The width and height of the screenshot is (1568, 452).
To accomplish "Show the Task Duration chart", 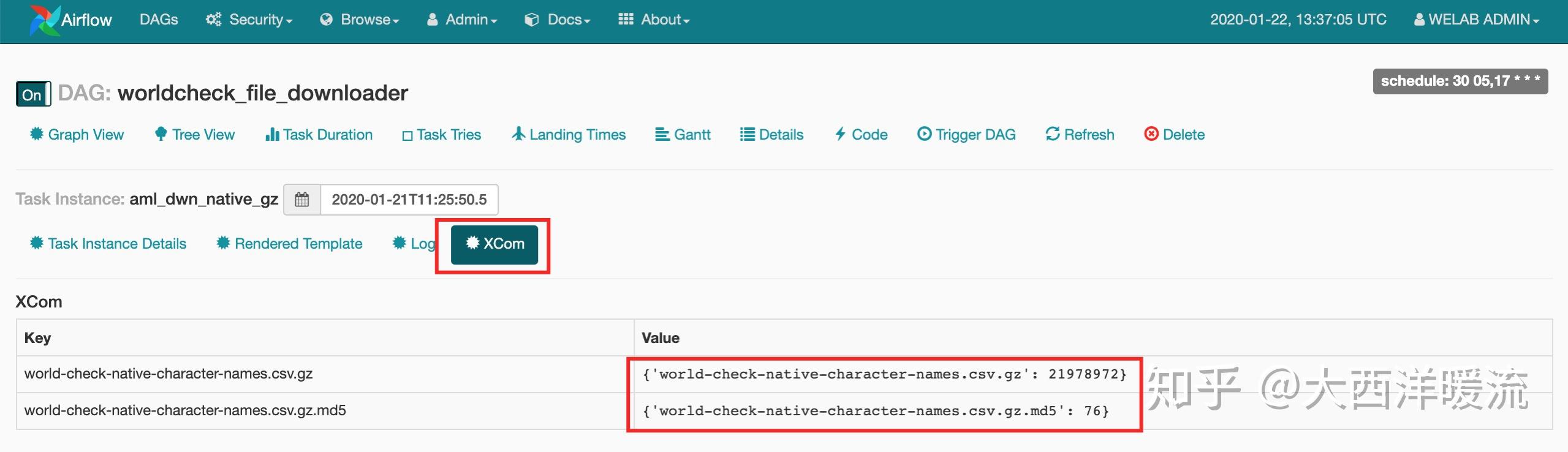I will click(x=319, y=135).
